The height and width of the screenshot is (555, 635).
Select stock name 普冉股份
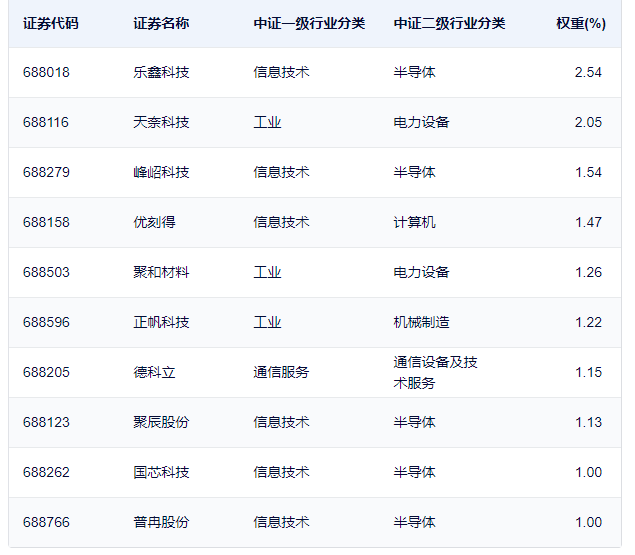161,522
